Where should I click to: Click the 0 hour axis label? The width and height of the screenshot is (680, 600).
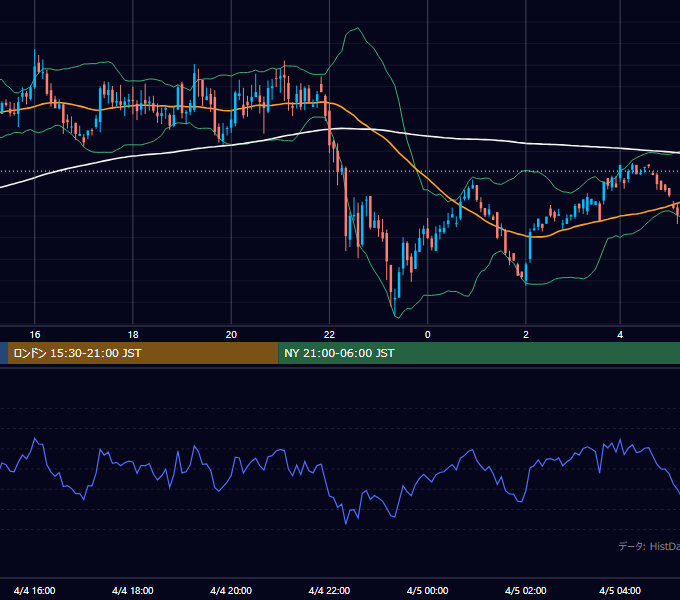coord(428,335)
